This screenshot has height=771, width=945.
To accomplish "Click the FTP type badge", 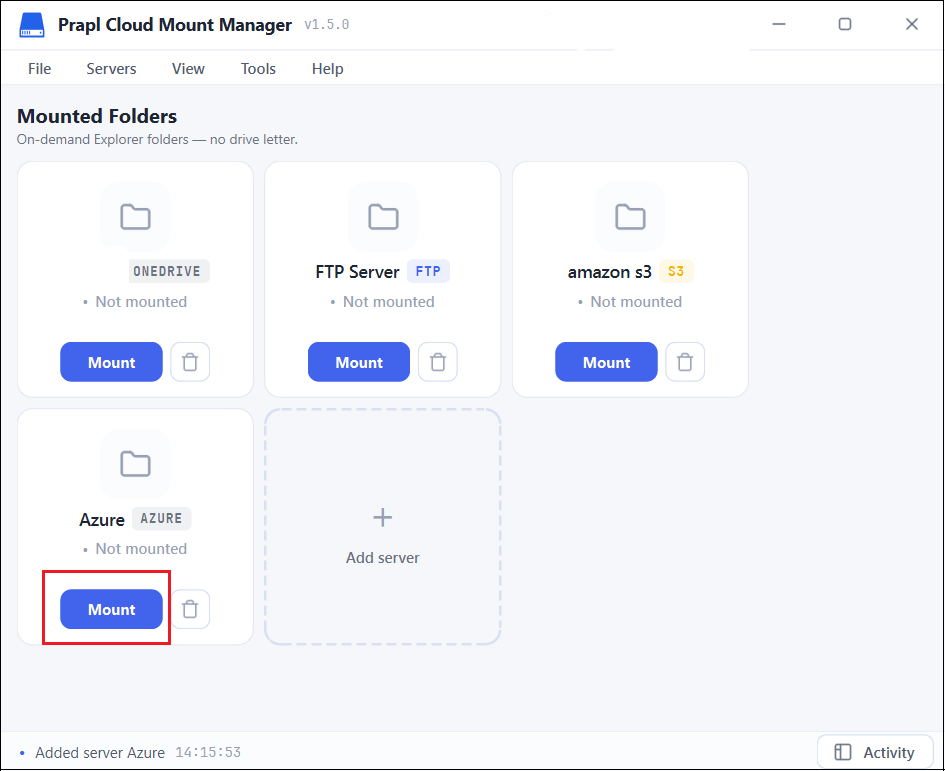I will tap(429, 271).
